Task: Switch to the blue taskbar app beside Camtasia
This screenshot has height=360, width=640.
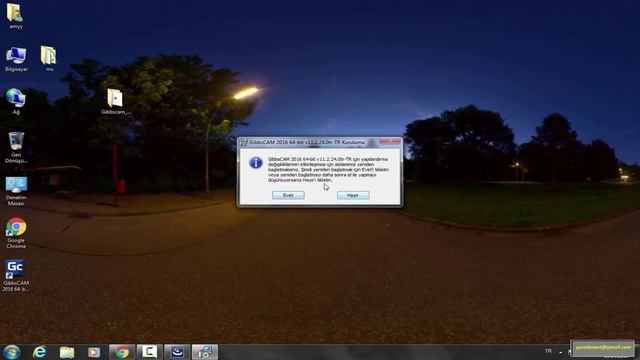Action: (x=177, y=352)
